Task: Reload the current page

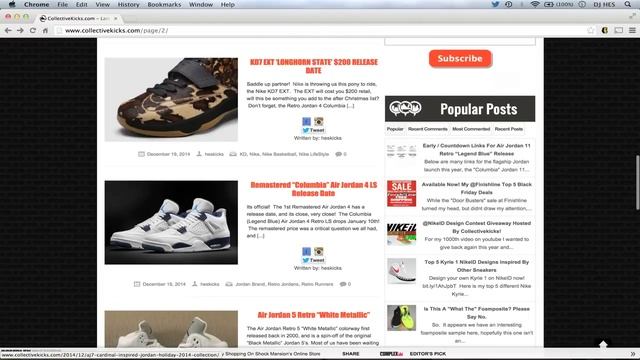Action: click(33, 31)
